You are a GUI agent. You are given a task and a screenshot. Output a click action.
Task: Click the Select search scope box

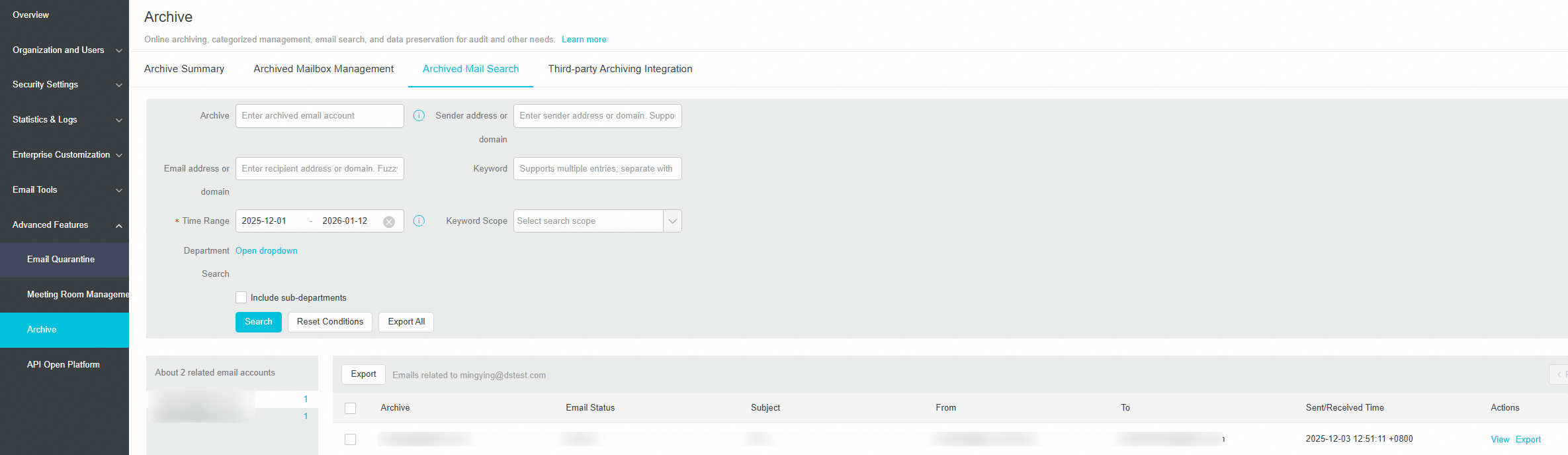tap(588, 221)
